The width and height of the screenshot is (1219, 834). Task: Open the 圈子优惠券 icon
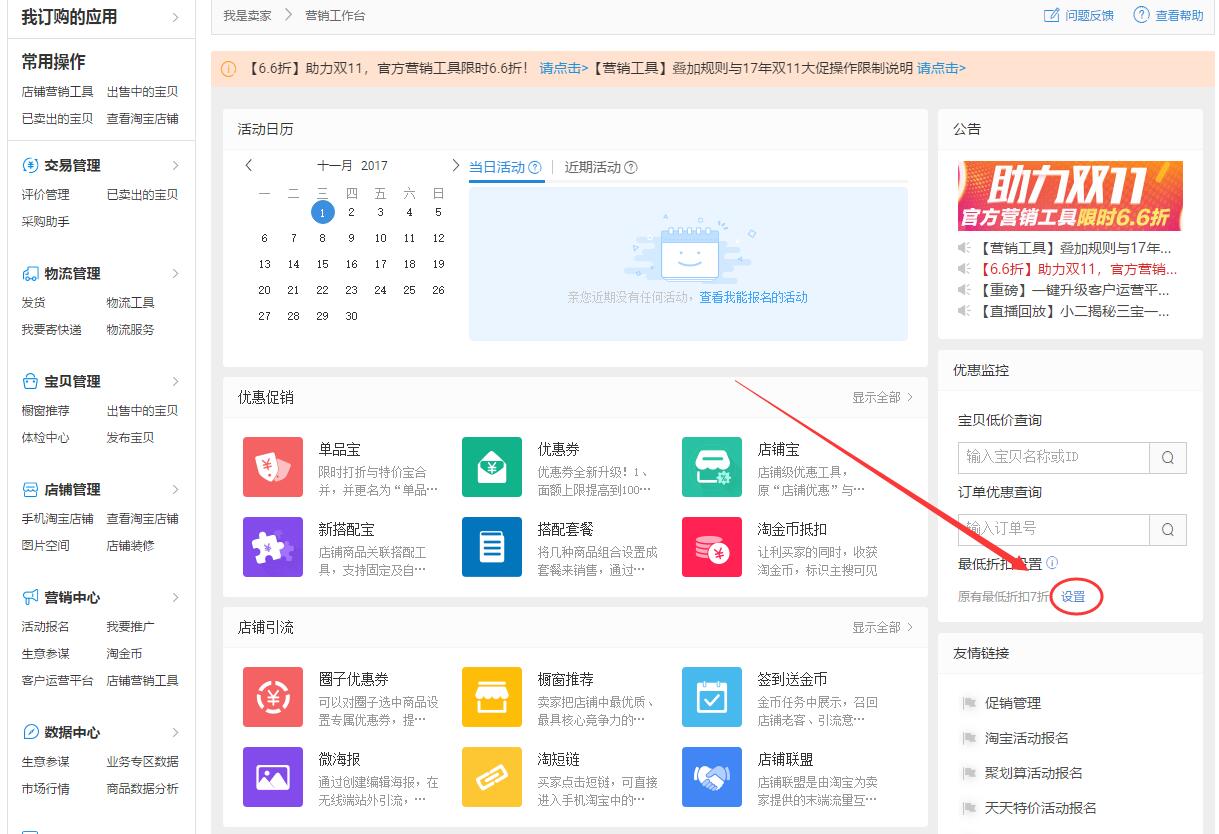tap(273, 697)
